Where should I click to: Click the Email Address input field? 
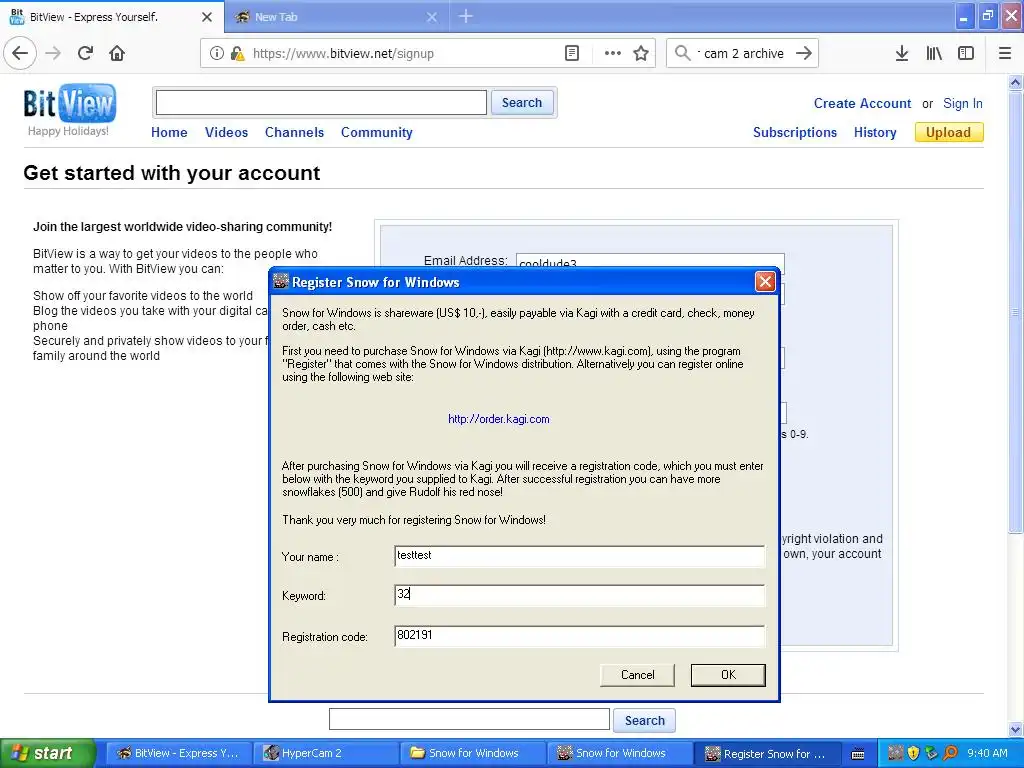(x=650, y=261)
